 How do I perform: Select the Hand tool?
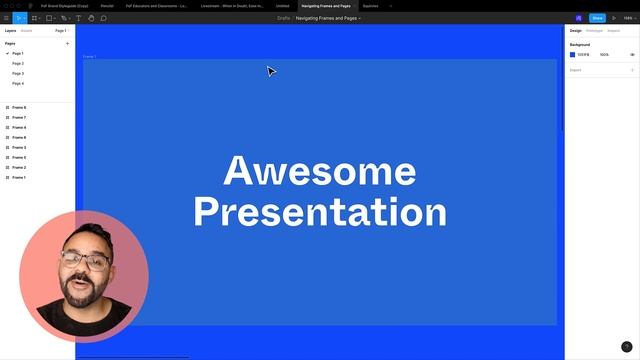tap(91, 18)
